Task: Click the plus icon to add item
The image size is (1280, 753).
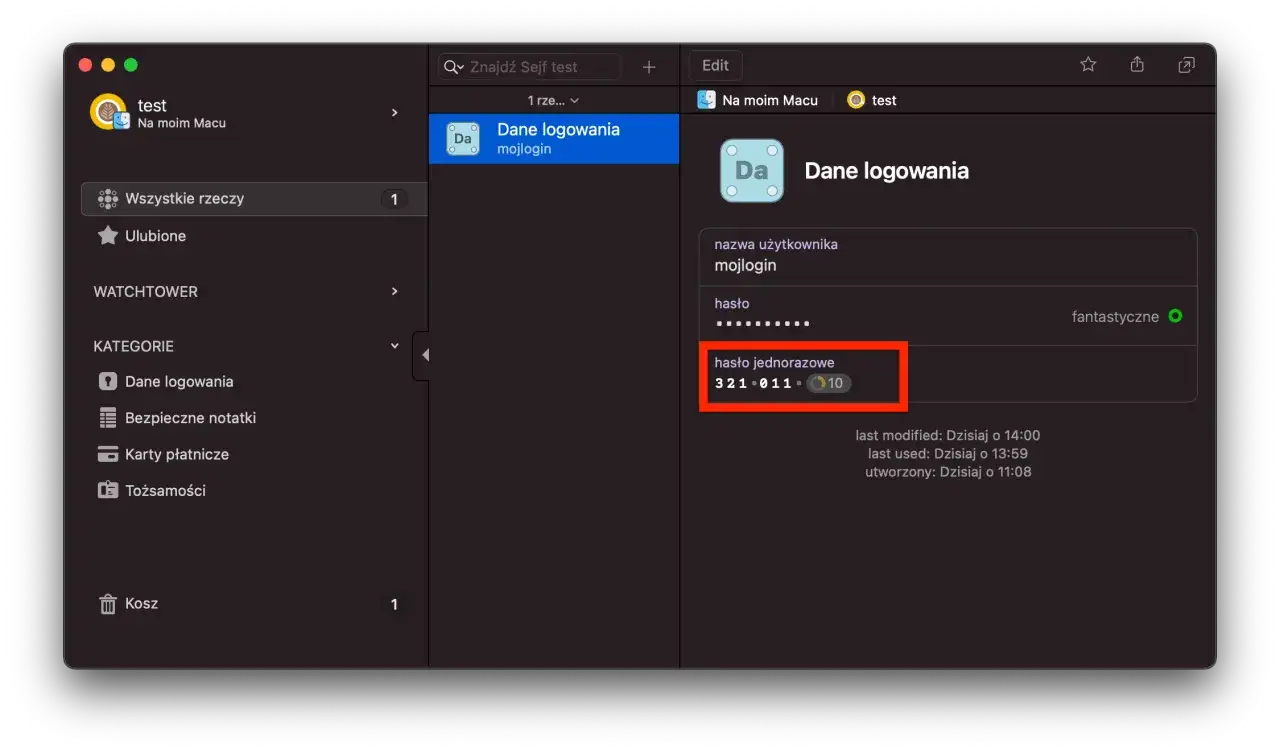Action: pyautogui.click(x=649, y=67)
